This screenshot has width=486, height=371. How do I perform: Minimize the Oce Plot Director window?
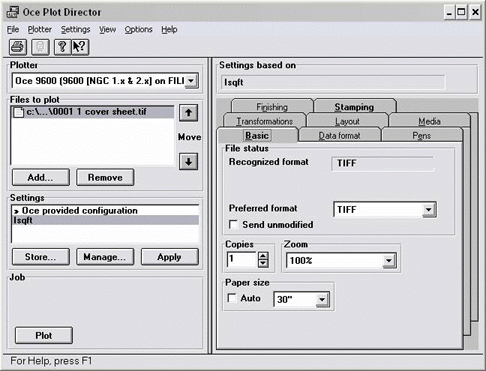coord(450,13)
